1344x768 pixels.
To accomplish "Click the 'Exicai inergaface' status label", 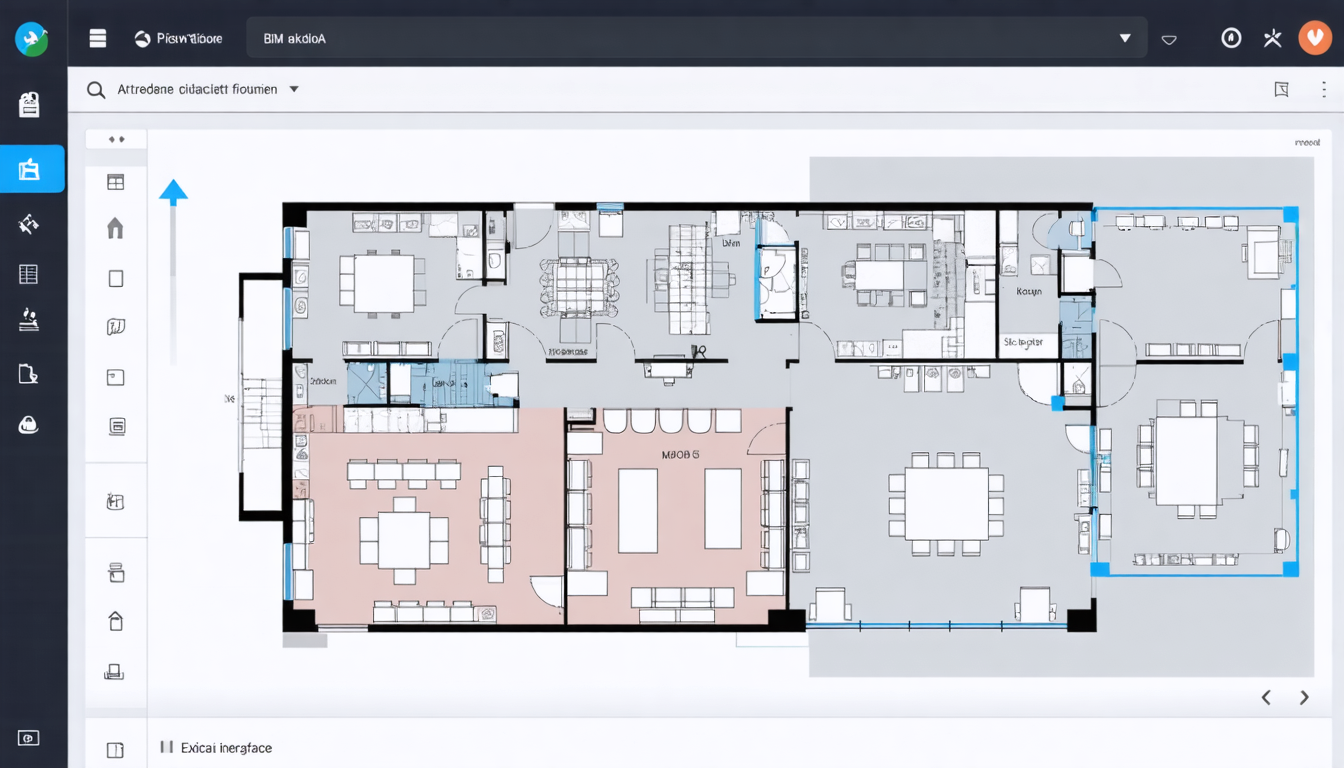I will pos(226,748).
